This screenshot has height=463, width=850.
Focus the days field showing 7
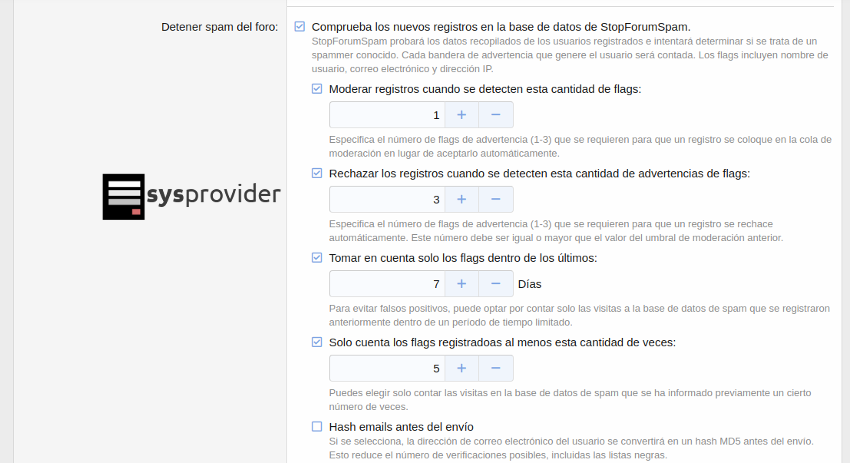tap(386, 284)
